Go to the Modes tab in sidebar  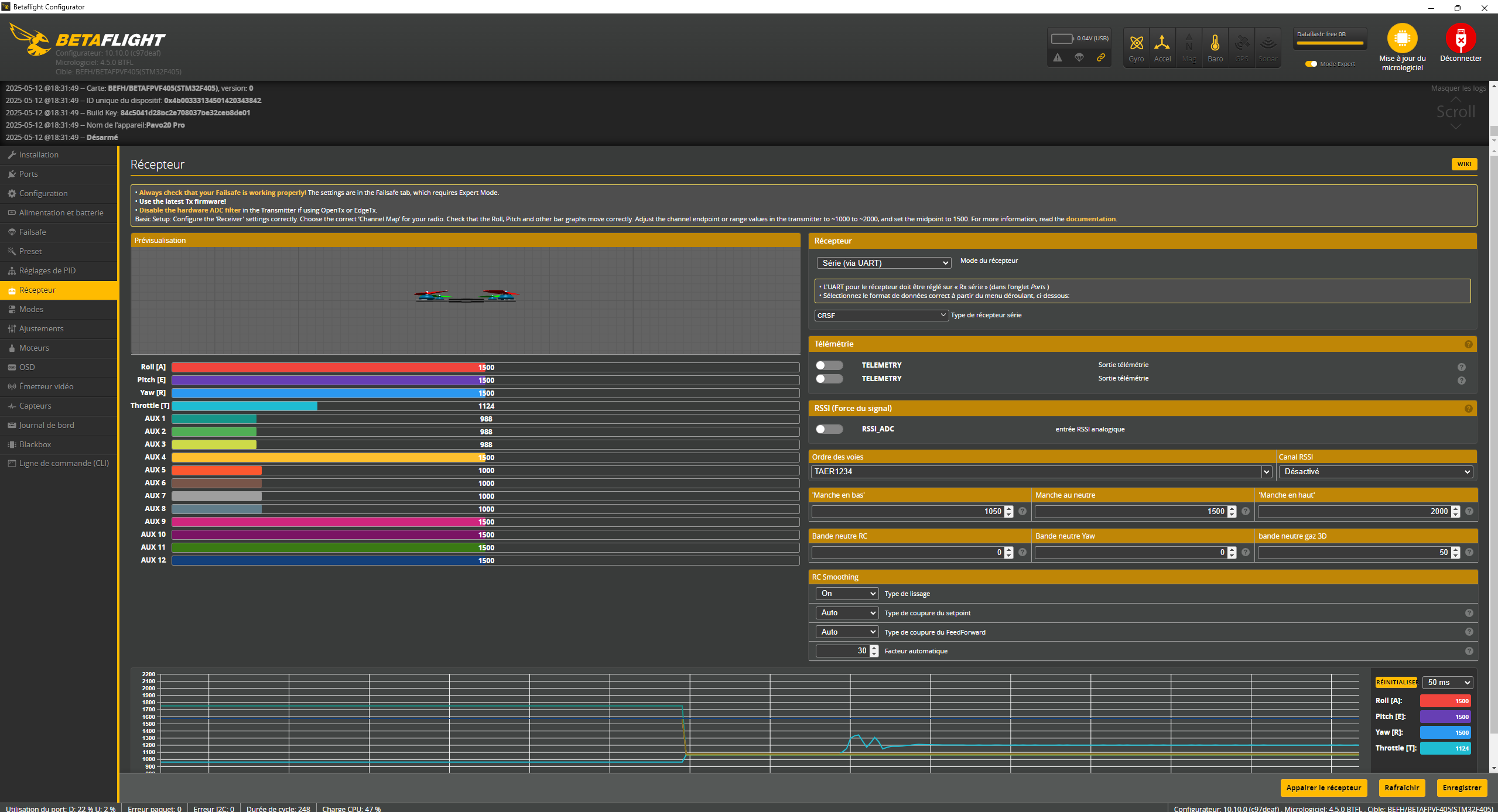[31, 309]
